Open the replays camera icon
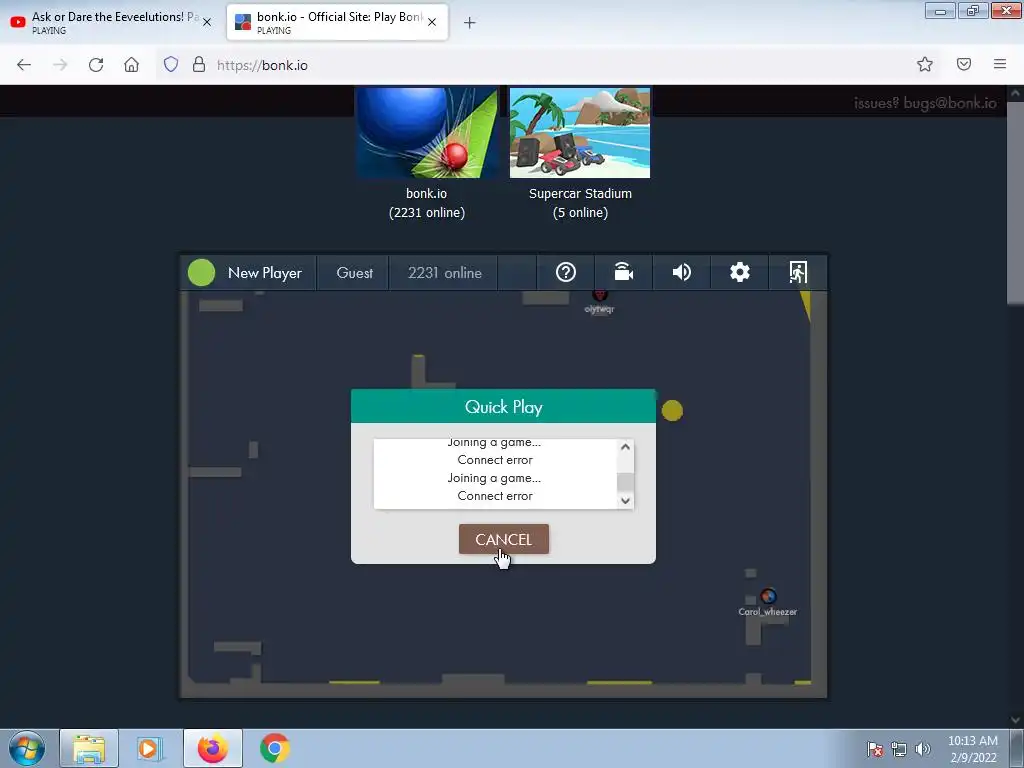The image size is (1024, 768). click(624, 272)
